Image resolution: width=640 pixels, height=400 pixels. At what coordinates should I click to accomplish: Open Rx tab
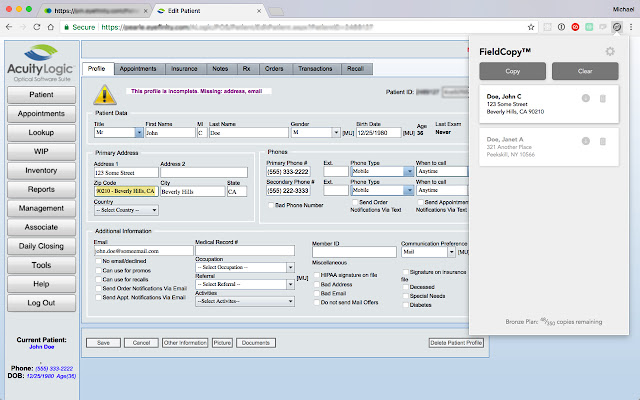point(246,69)
